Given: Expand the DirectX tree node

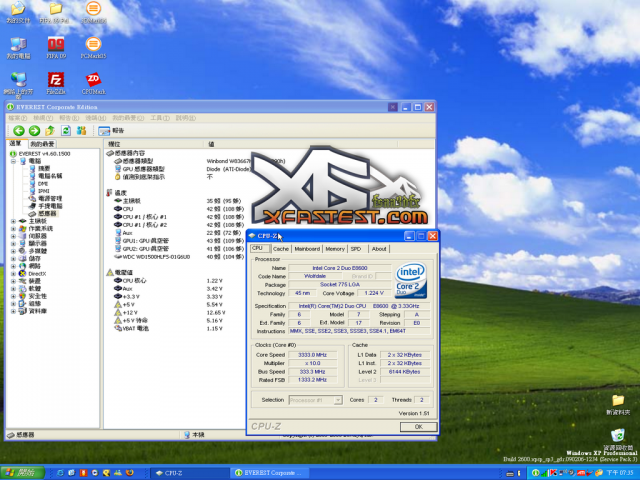Looking at the screenshot, I should tap(13, 274).
